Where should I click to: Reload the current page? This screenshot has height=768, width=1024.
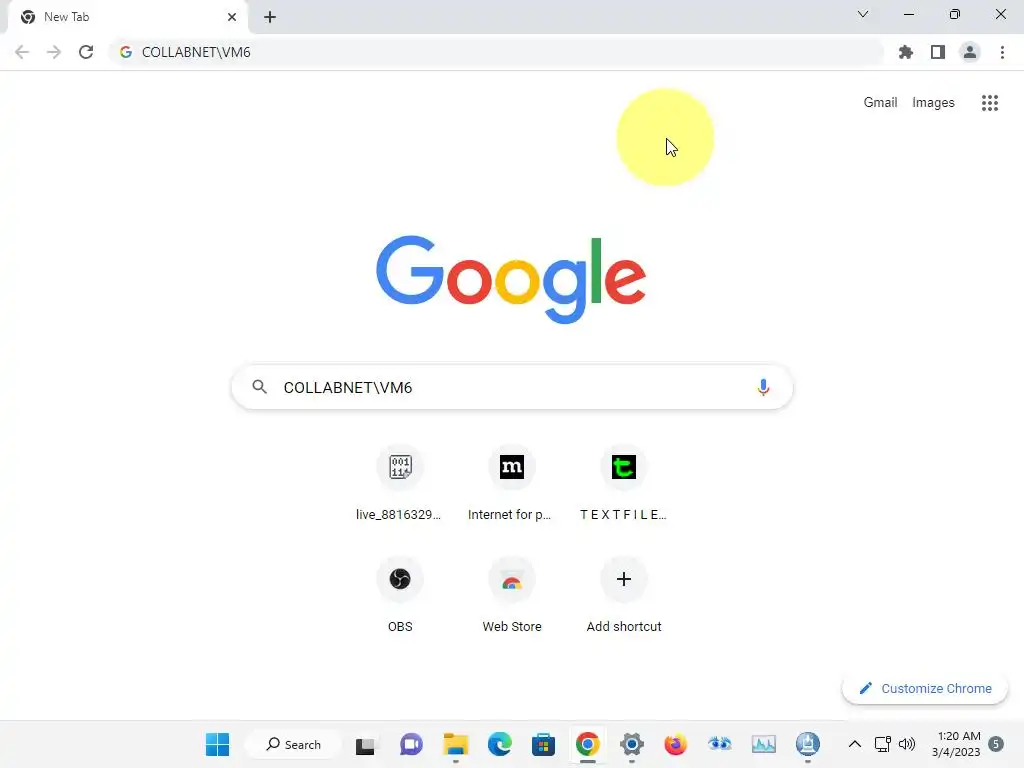tap(86, 52)
